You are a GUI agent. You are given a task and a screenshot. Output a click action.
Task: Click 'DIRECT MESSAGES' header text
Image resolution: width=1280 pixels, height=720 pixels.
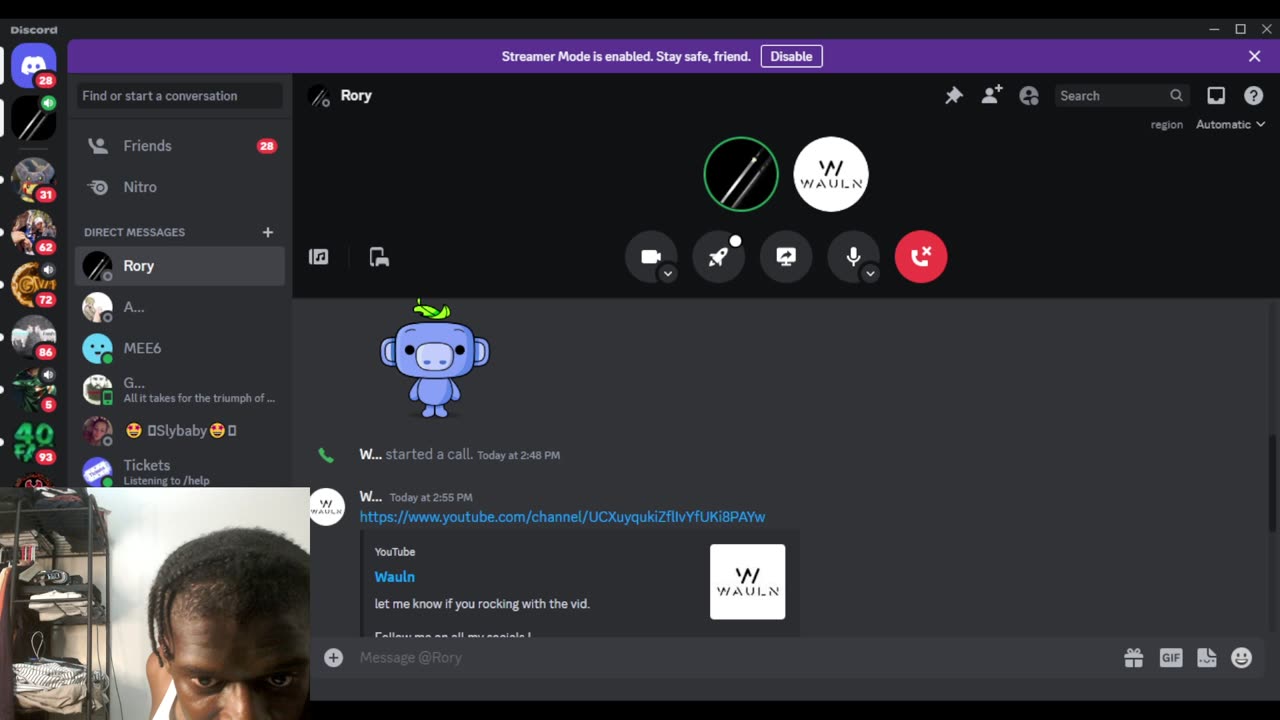tap(134, 232)
